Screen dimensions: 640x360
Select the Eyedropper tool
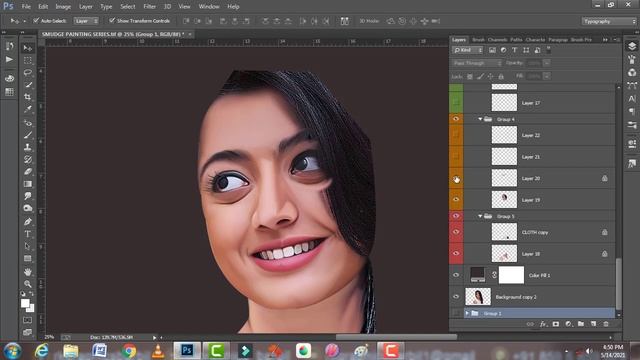coord(27,109)
